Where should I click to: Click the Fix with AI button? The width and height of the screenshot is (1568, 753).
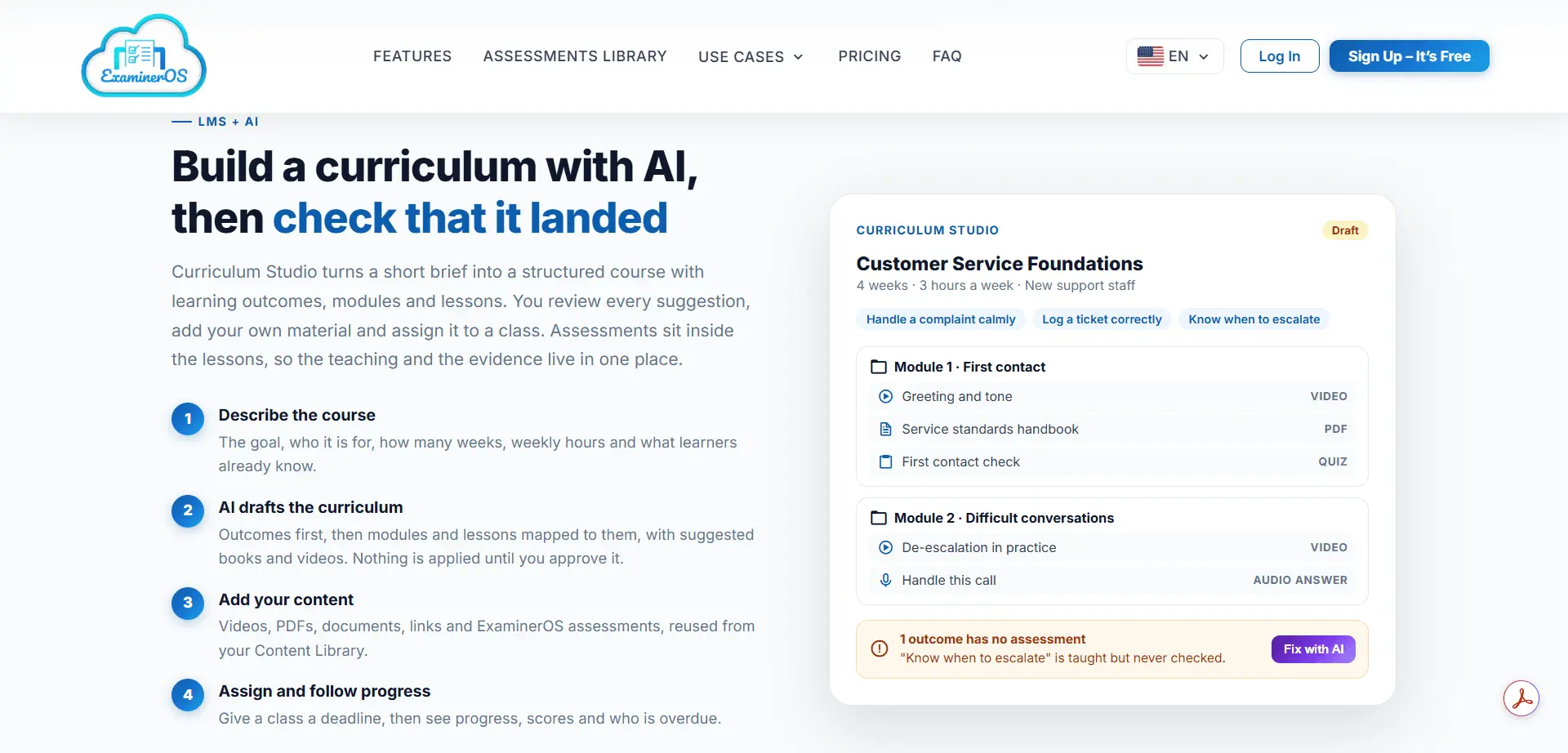pyautogui.click(x=1313, y=649)
